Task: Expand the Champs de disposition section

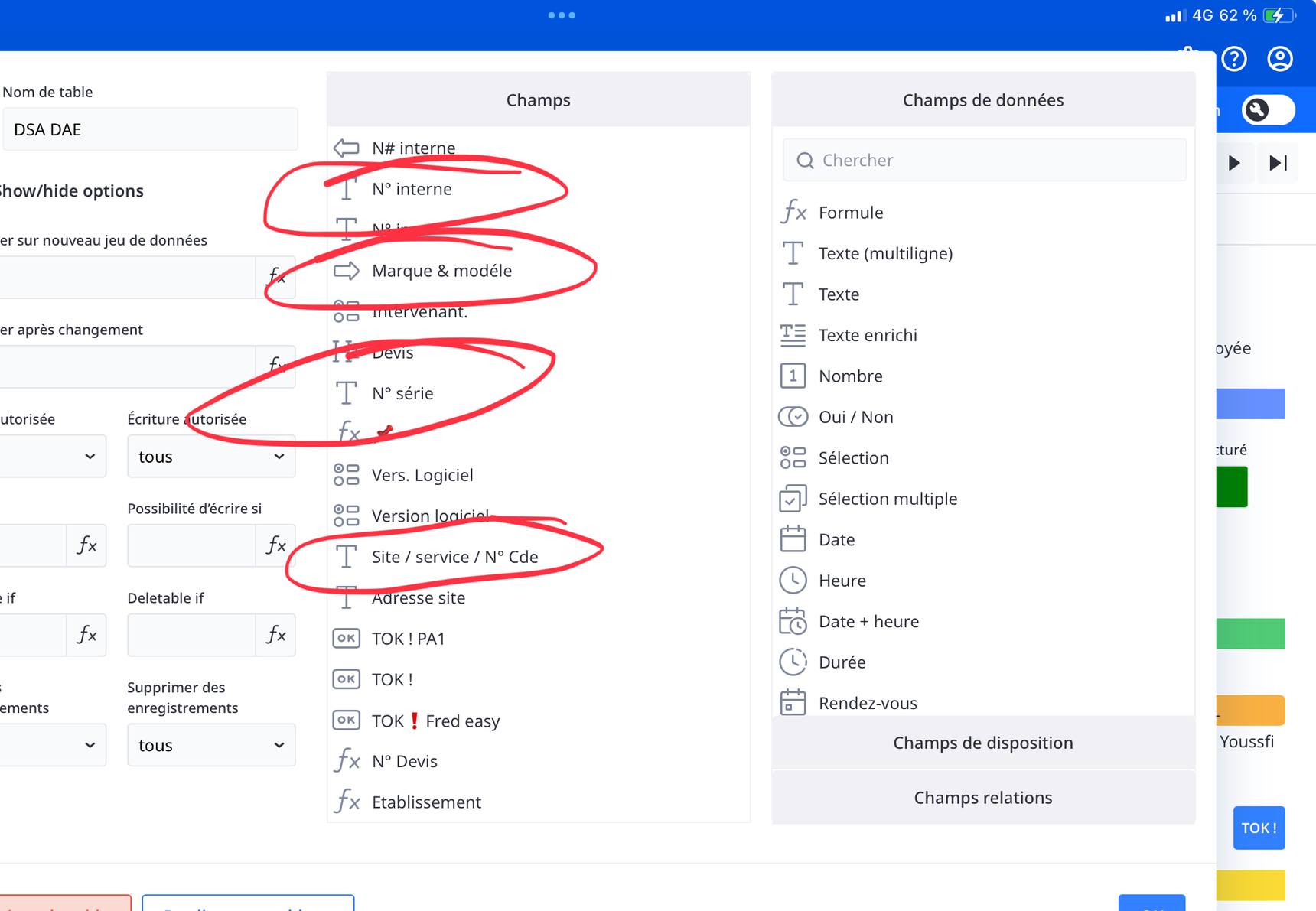Action: point(982,743)
